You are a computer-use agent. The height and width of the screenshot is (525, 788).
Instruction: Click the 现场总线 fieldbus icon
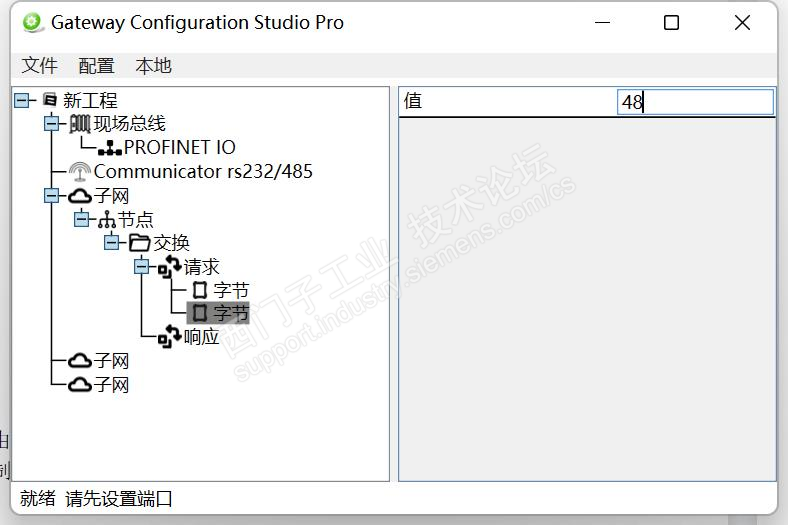80,124
